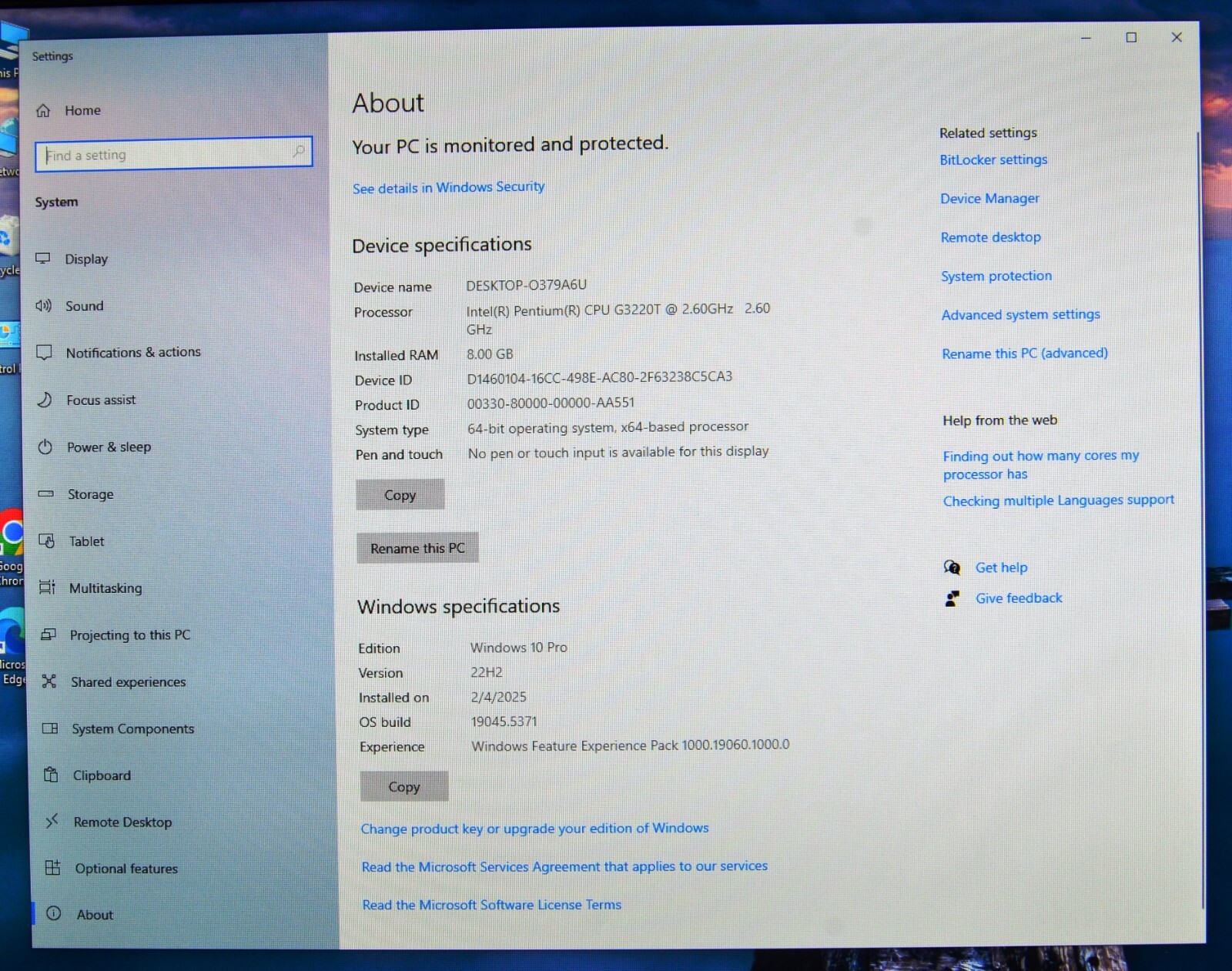Click the Sound speaker icon
Viewport: 1232px width, 971px height.
(44, 306)
